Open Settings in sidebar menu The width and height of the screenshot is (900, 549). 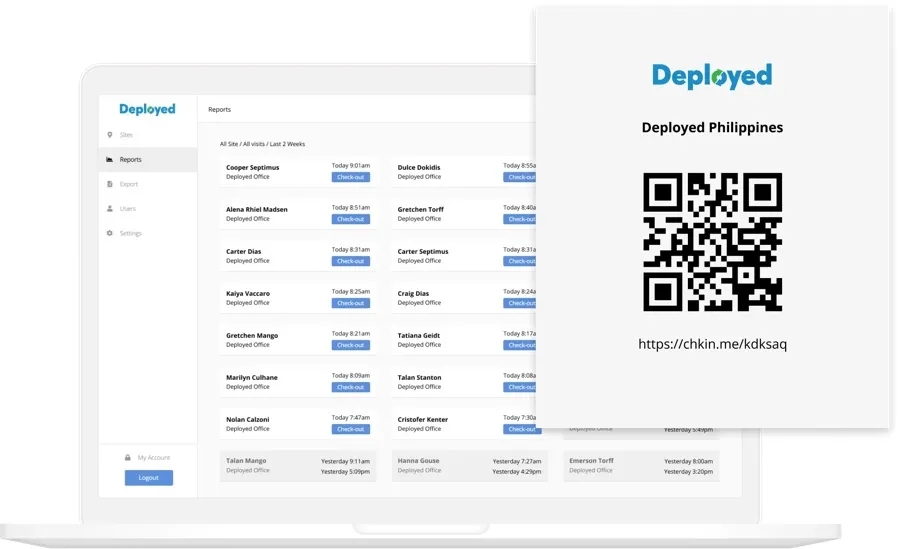(x=148, y=233)
